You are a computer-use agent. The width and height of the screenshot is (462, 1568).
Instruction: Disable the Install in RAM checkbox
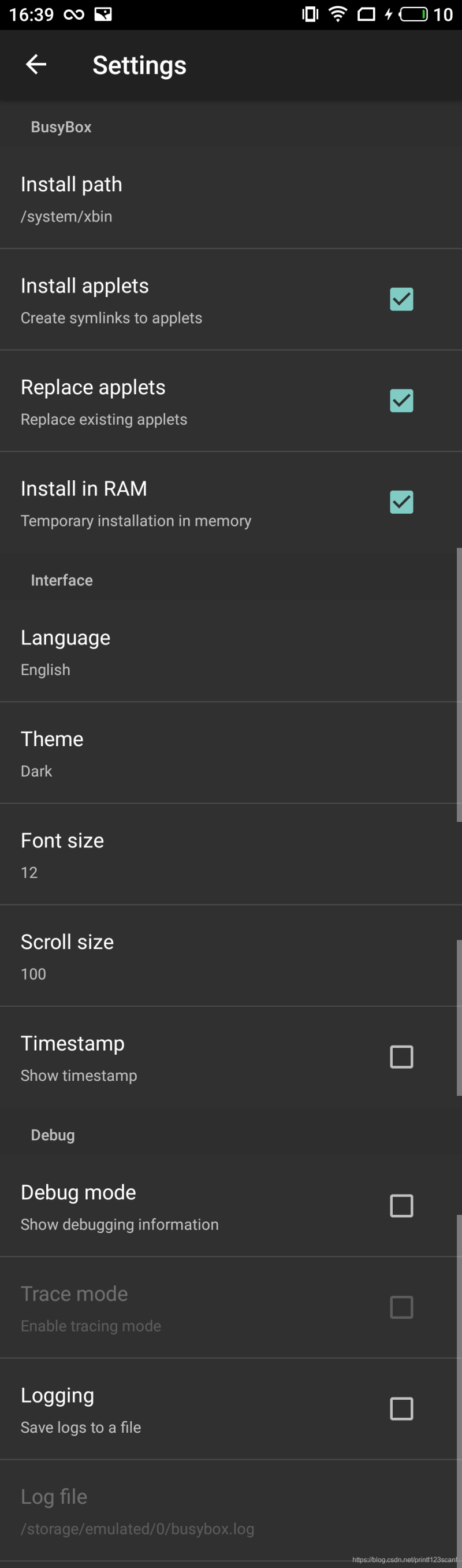(401, 502)
